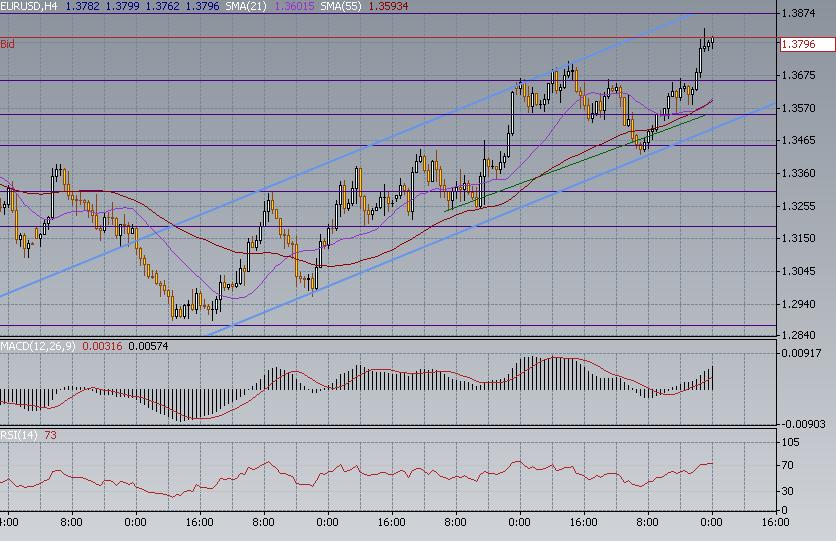Click the EURUSD,H4 symbol label

tap(29, 6)
